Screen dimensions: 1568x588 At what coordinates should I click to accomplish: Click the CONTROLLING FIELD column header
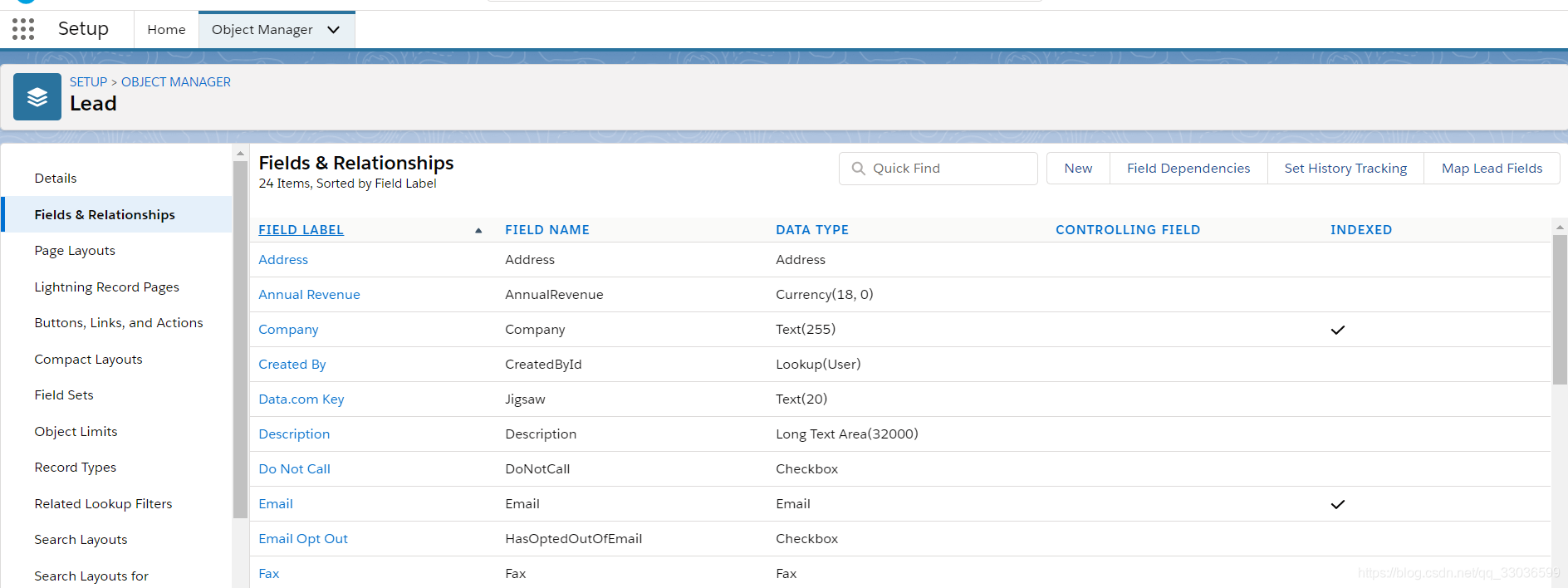[x=1128, y=230]
